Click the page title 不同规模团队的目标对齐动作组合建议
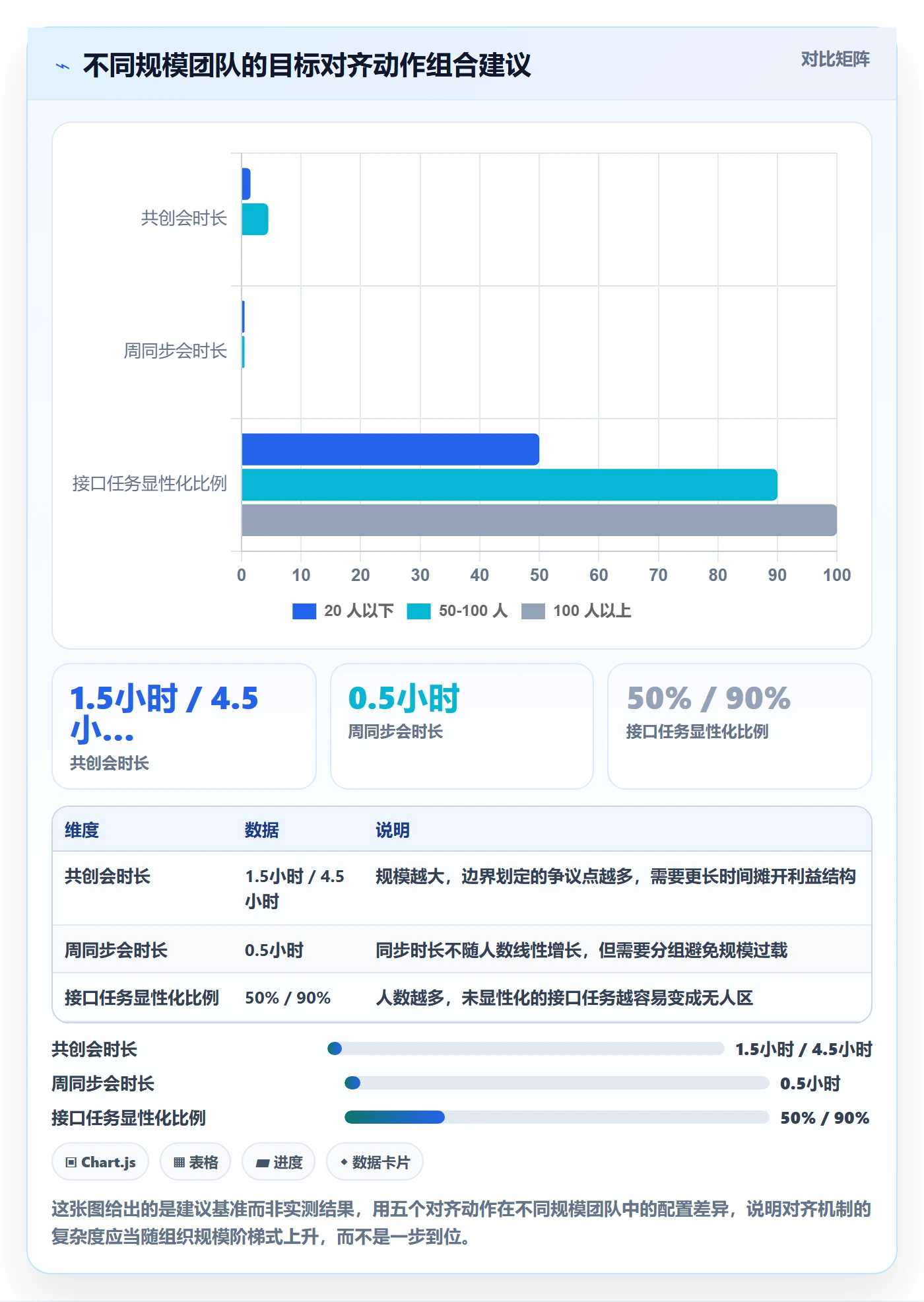924x1302 pixels. point(307,65)
